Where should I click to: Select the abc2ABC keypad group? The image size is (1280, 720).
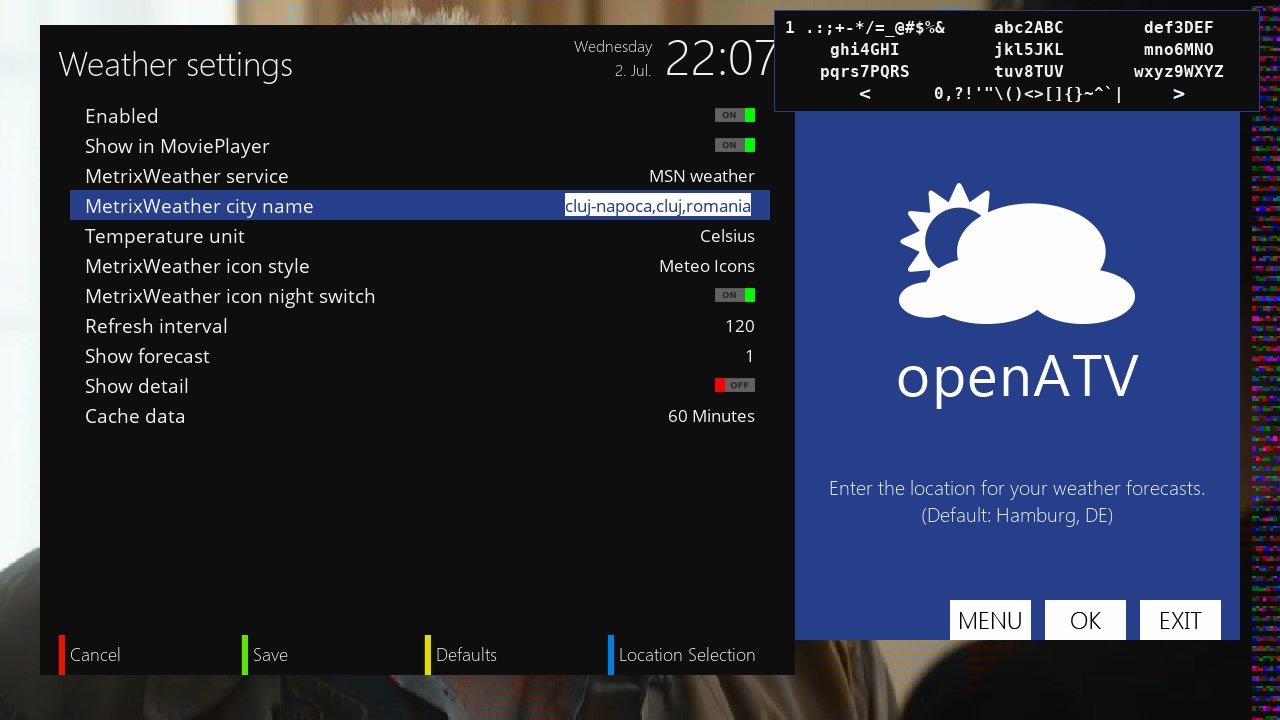tap(1028, 28)
